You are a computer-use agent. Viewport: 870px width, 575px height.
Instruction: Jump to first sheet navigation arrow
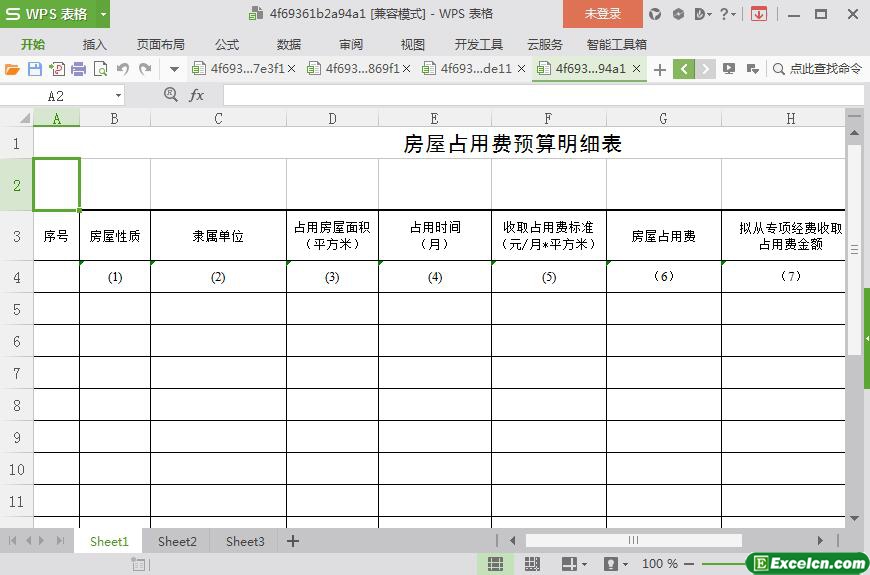[x=12, y=541]
